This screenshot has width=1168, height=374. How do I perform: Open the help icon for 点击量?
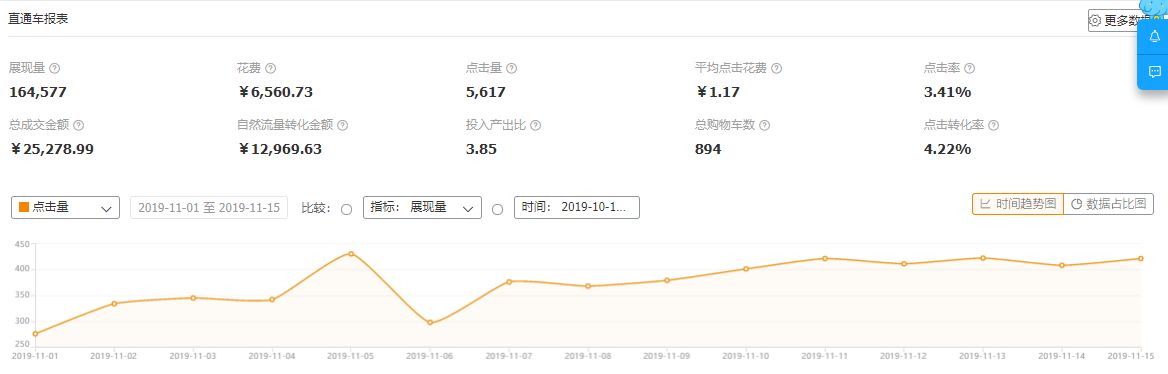coord(511,69)
